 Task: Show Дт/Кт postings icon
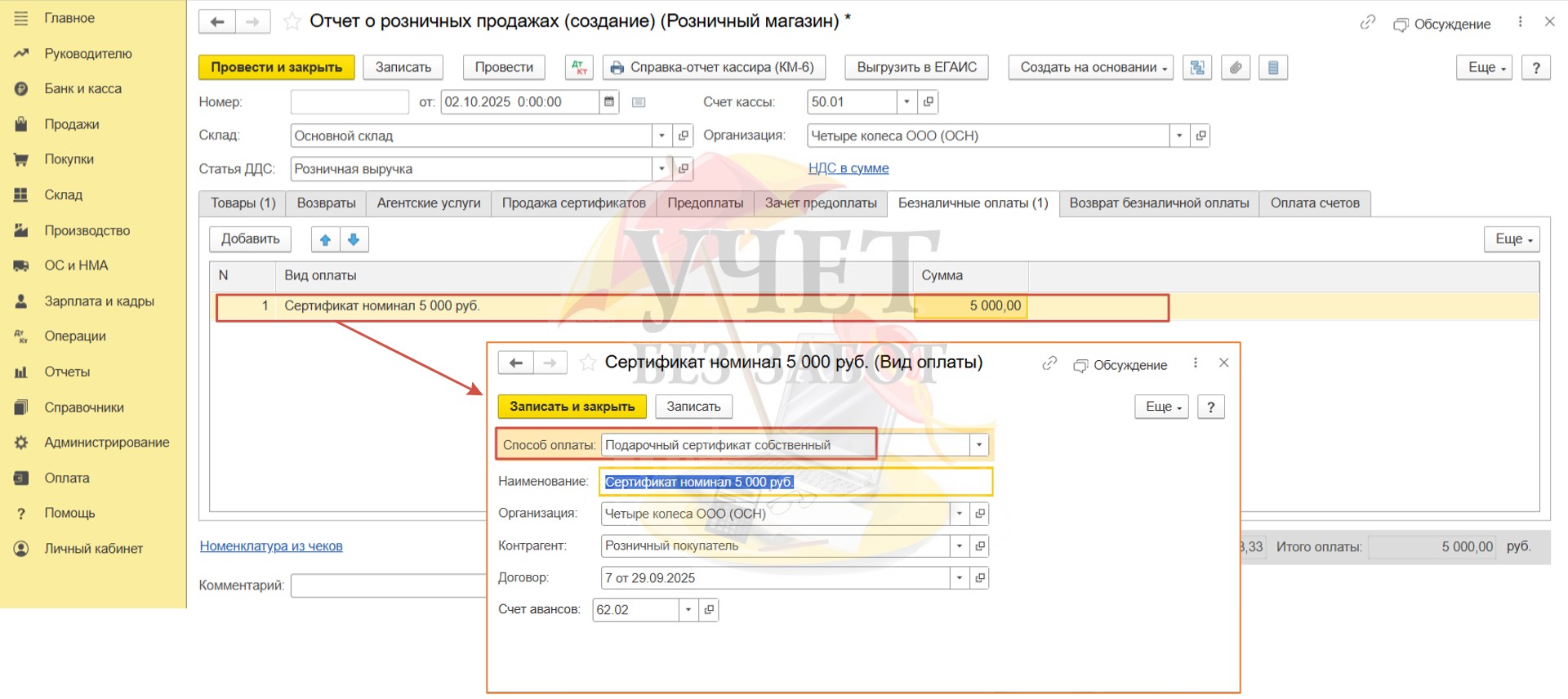coord(579,67)
